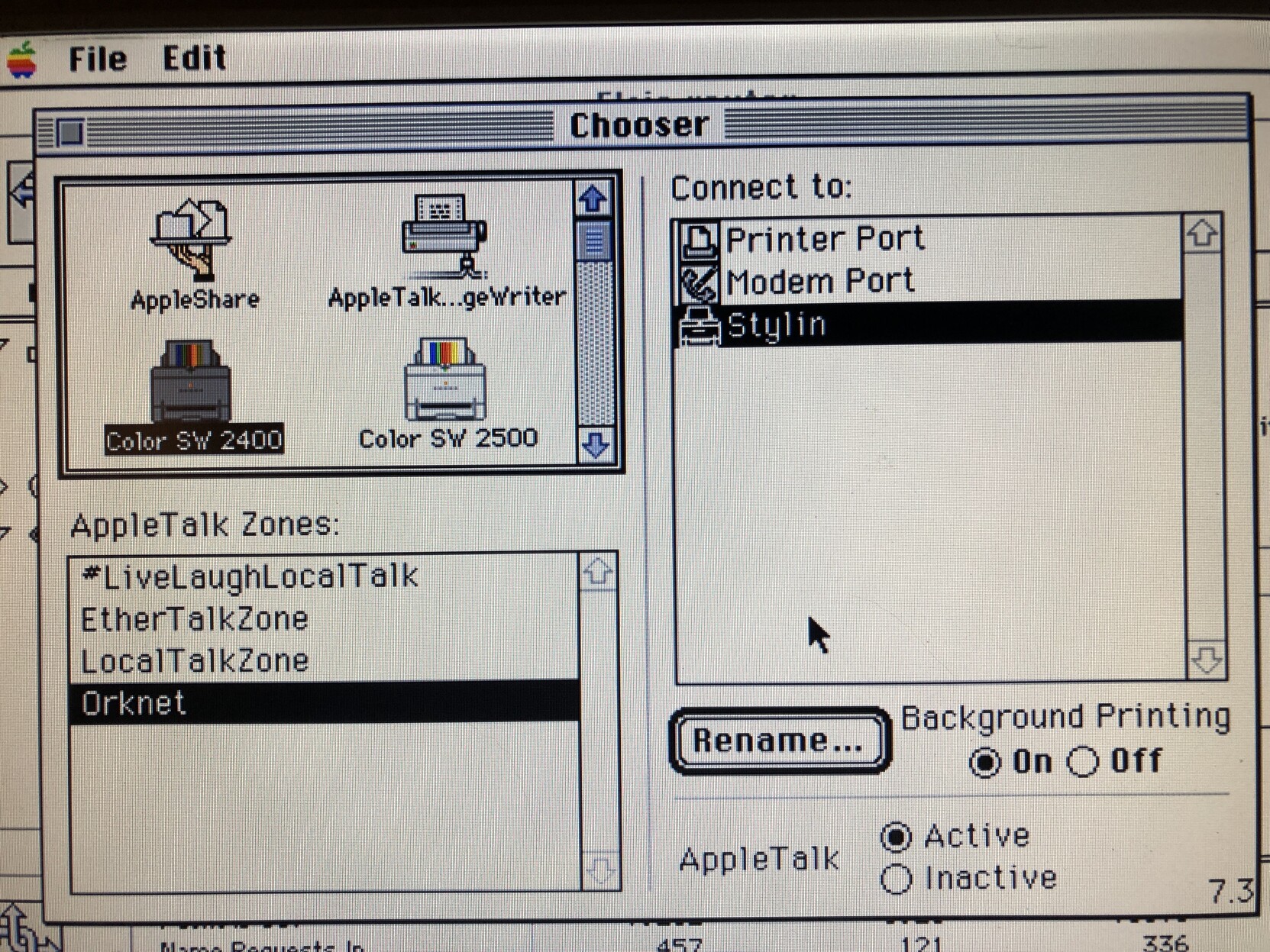Click the Chooser window close box
This screenshot has width=1270, height=952.
coord(70,133)
